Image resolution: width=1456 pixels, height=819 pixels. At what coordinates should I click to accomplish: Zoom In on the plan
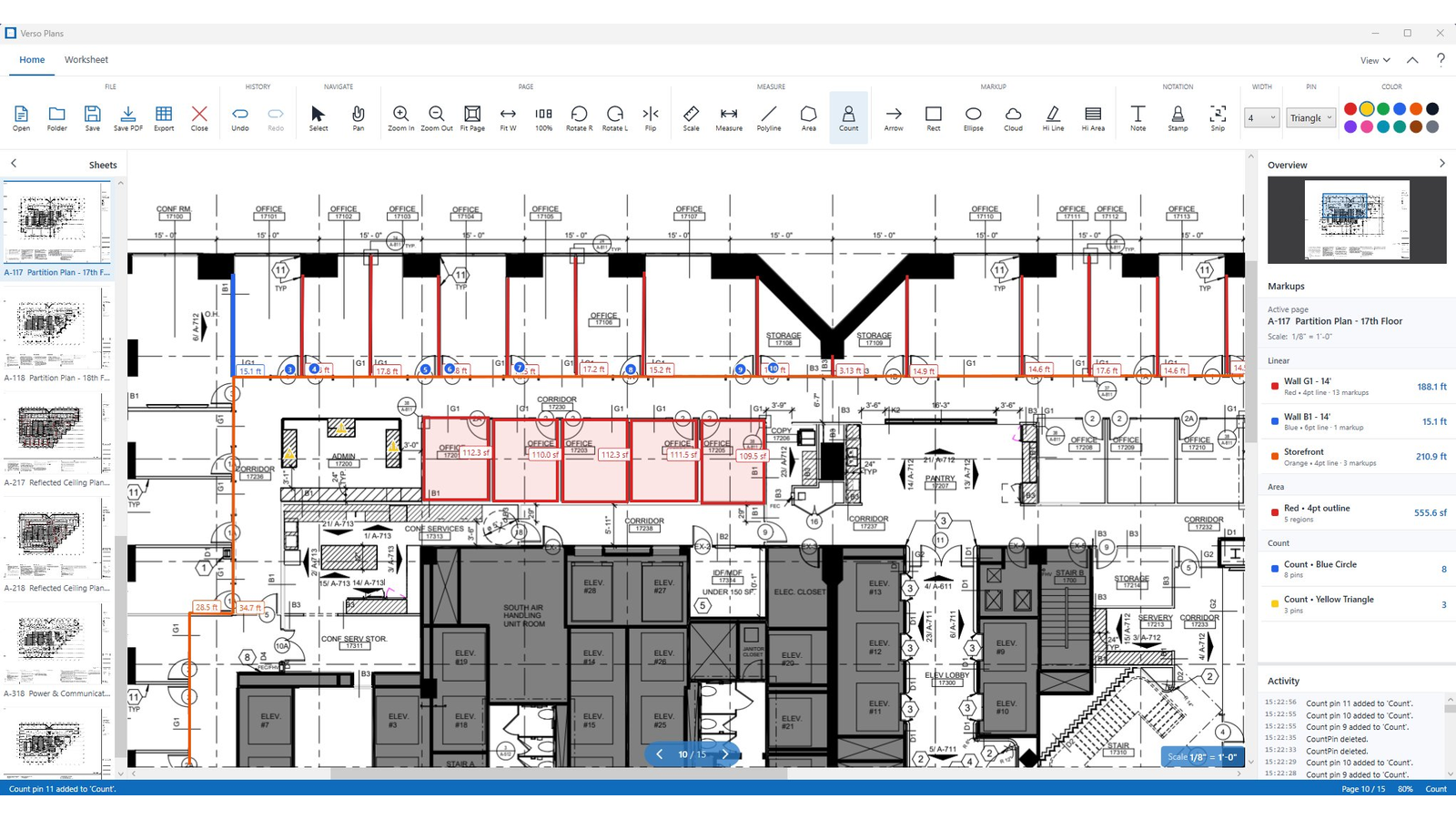[400, 117]
